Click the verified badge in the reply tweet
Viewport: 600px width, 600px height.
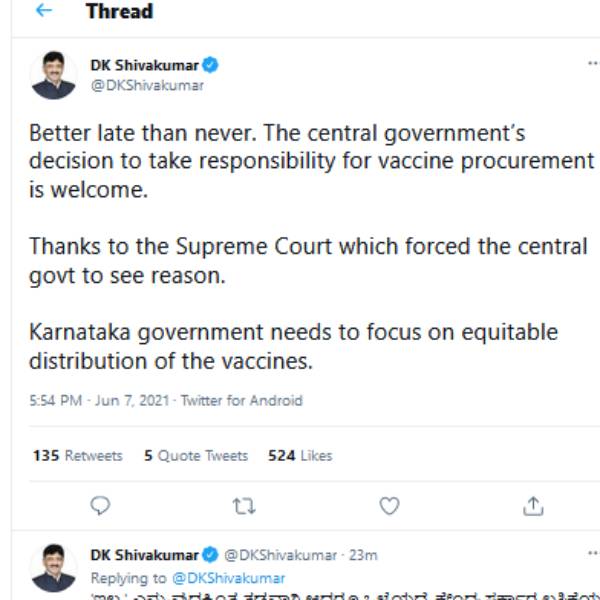pos(211,555)
